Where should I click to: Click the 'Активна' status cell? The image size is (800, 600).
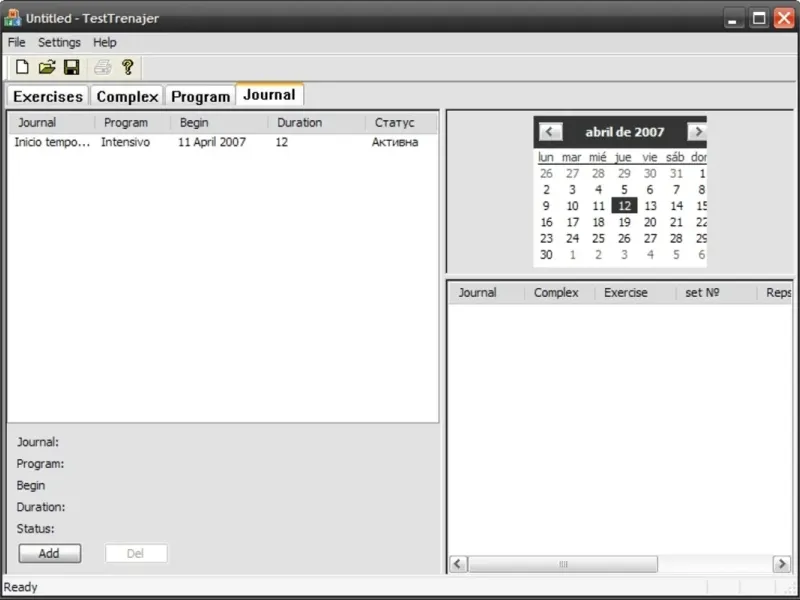395,142
